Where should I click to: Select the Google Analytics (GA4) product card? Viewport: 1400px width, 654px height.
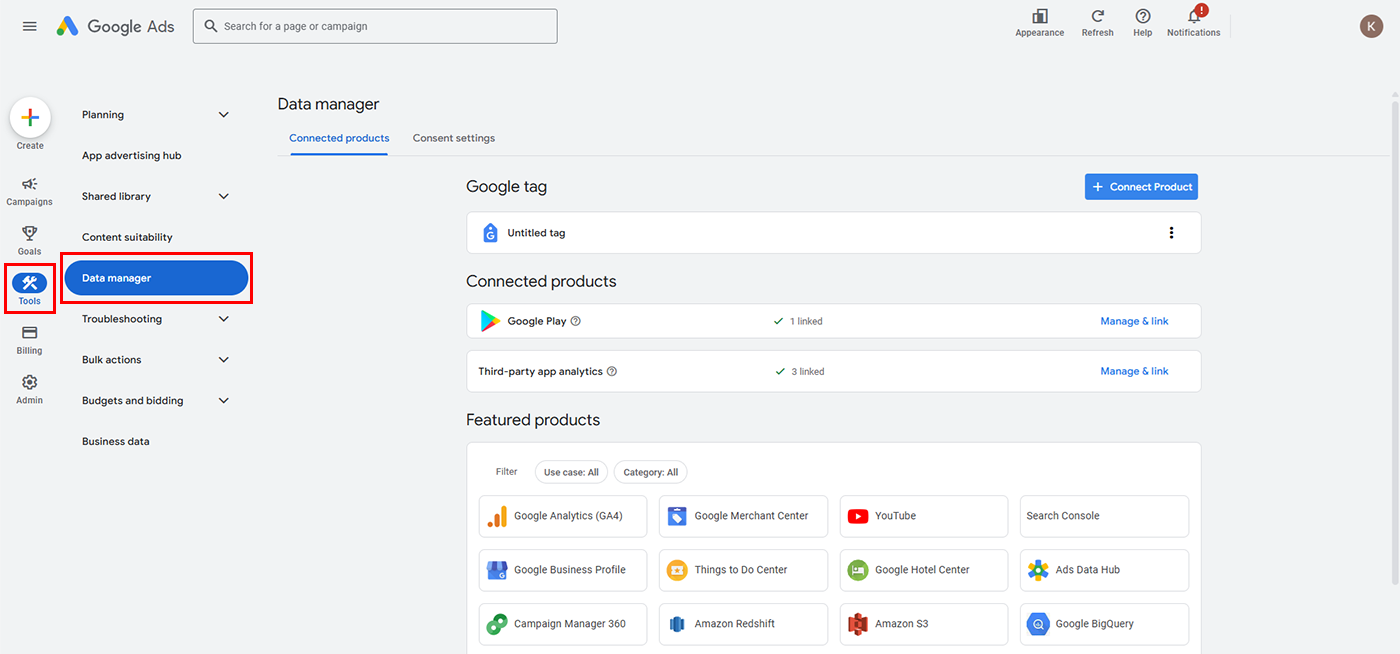(563, 516)
